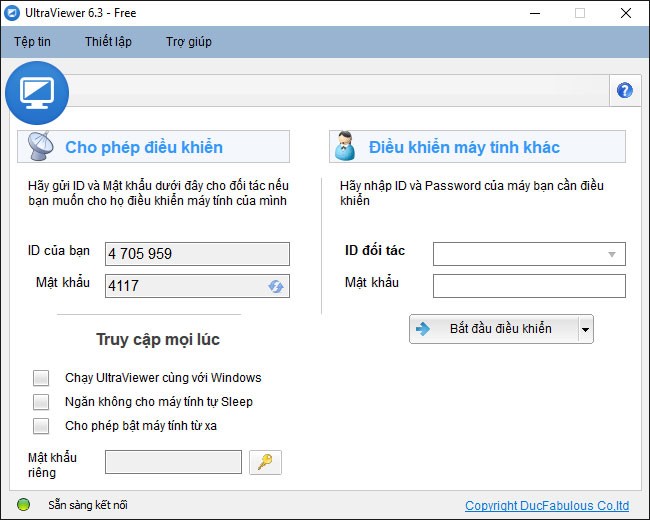Toggle Ngăn không cho máy tính tự Sleep
Image resolution: width=650 pixels, height=520 pixels.
[41, 402]
